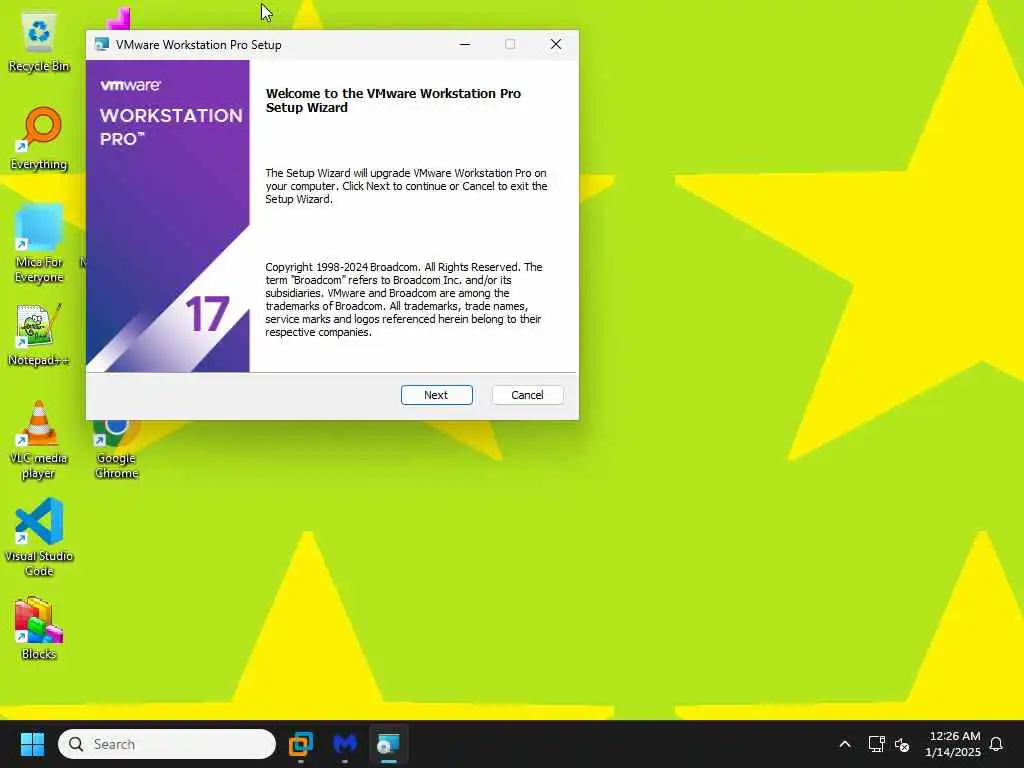Select the Visual Studio Code desktop icon
Screen dimensions: 1024x768
tap(39, 537)
